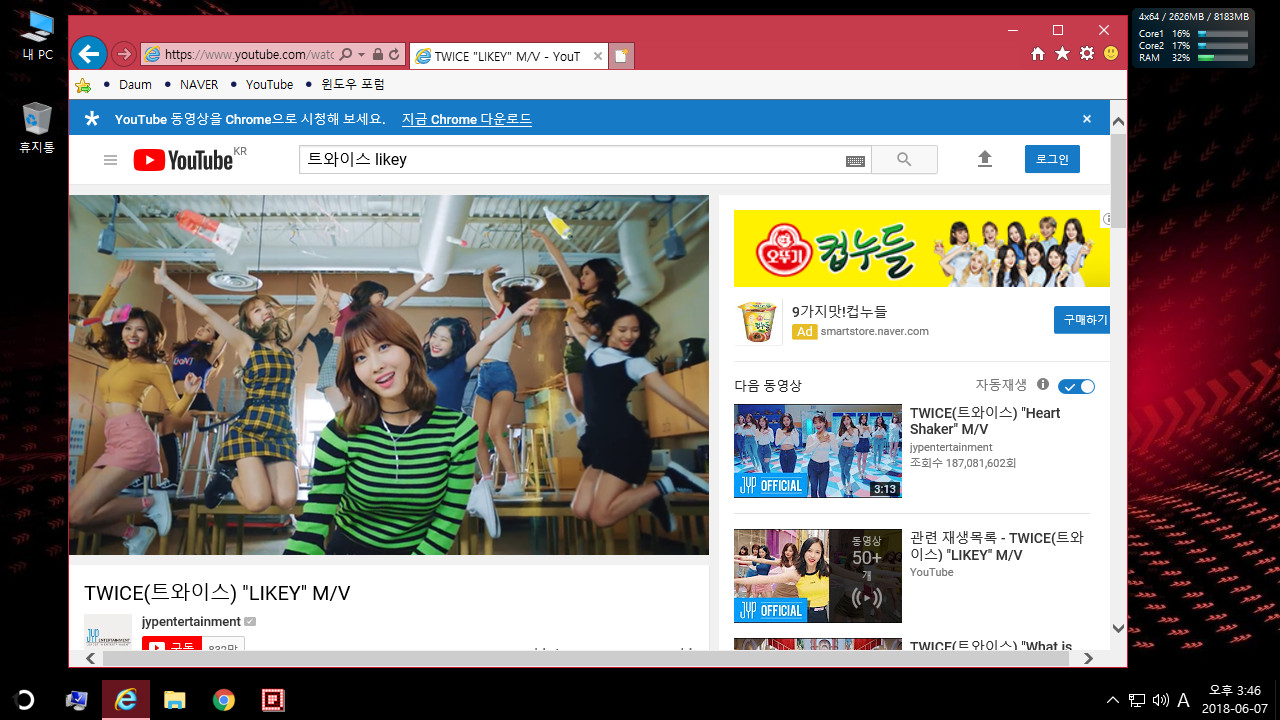
Task: Open the jypentertainment channel name
Action: [191, 622]
